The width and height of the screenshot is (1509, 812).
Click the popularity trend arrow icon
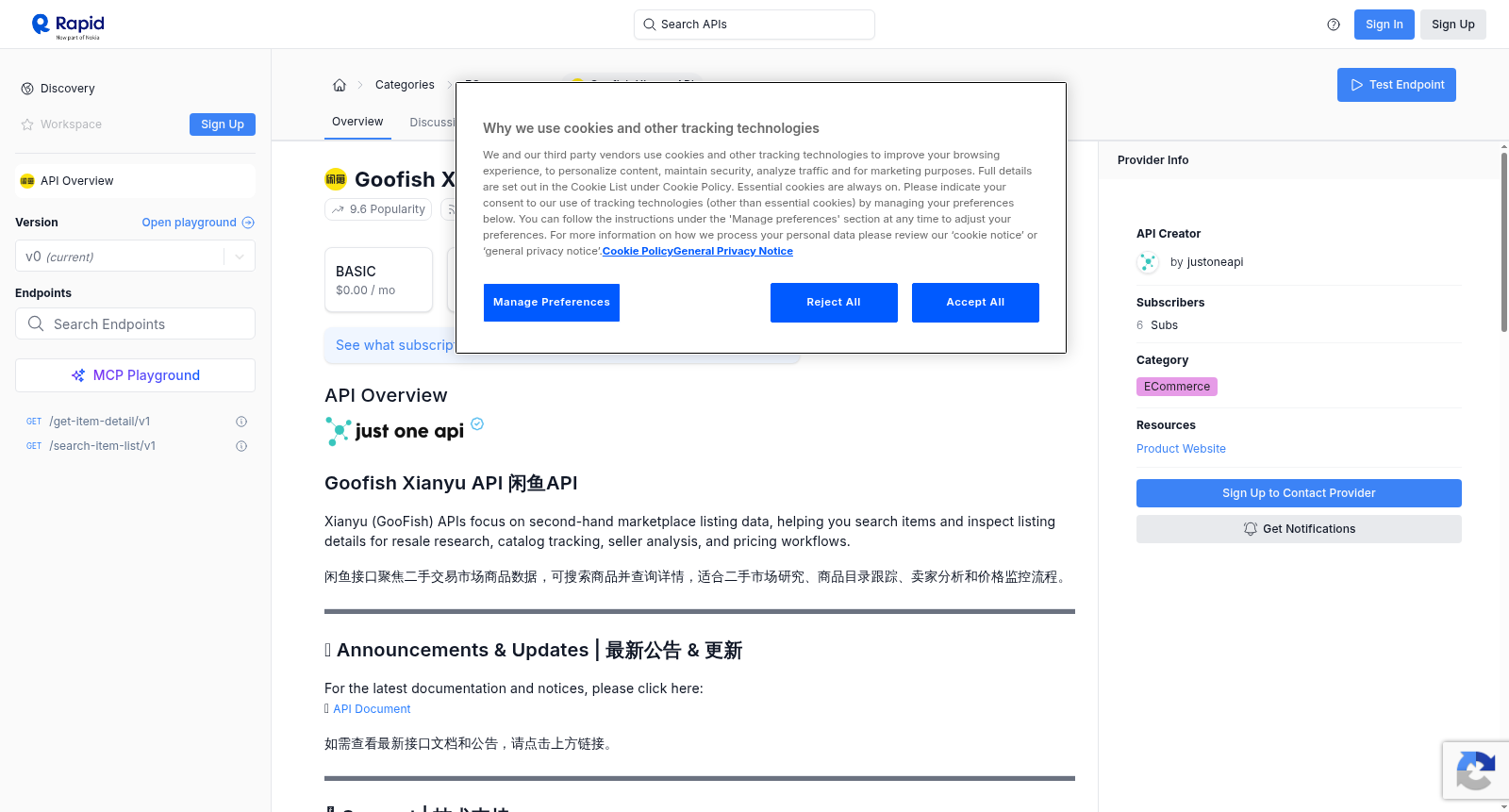pos(338,209)
